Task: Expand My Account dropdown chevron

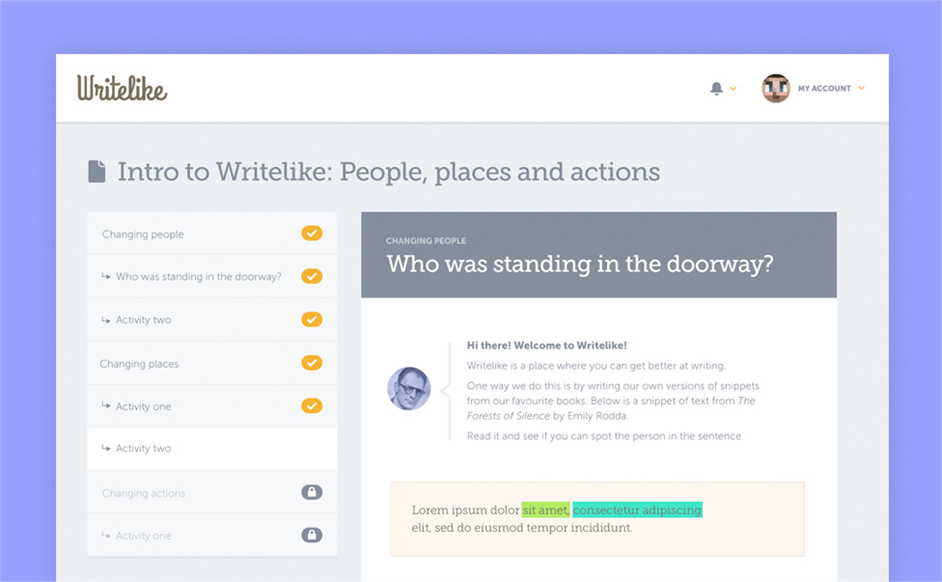Action: pyautogui.click(x=861, y=88)
